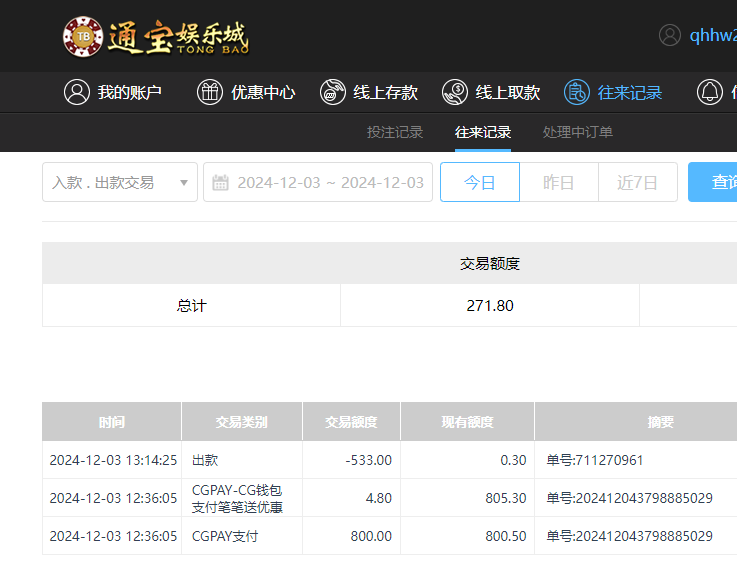Click the online deposit icon
Viewport: 737px width, 576px height.
click(332, 92)
